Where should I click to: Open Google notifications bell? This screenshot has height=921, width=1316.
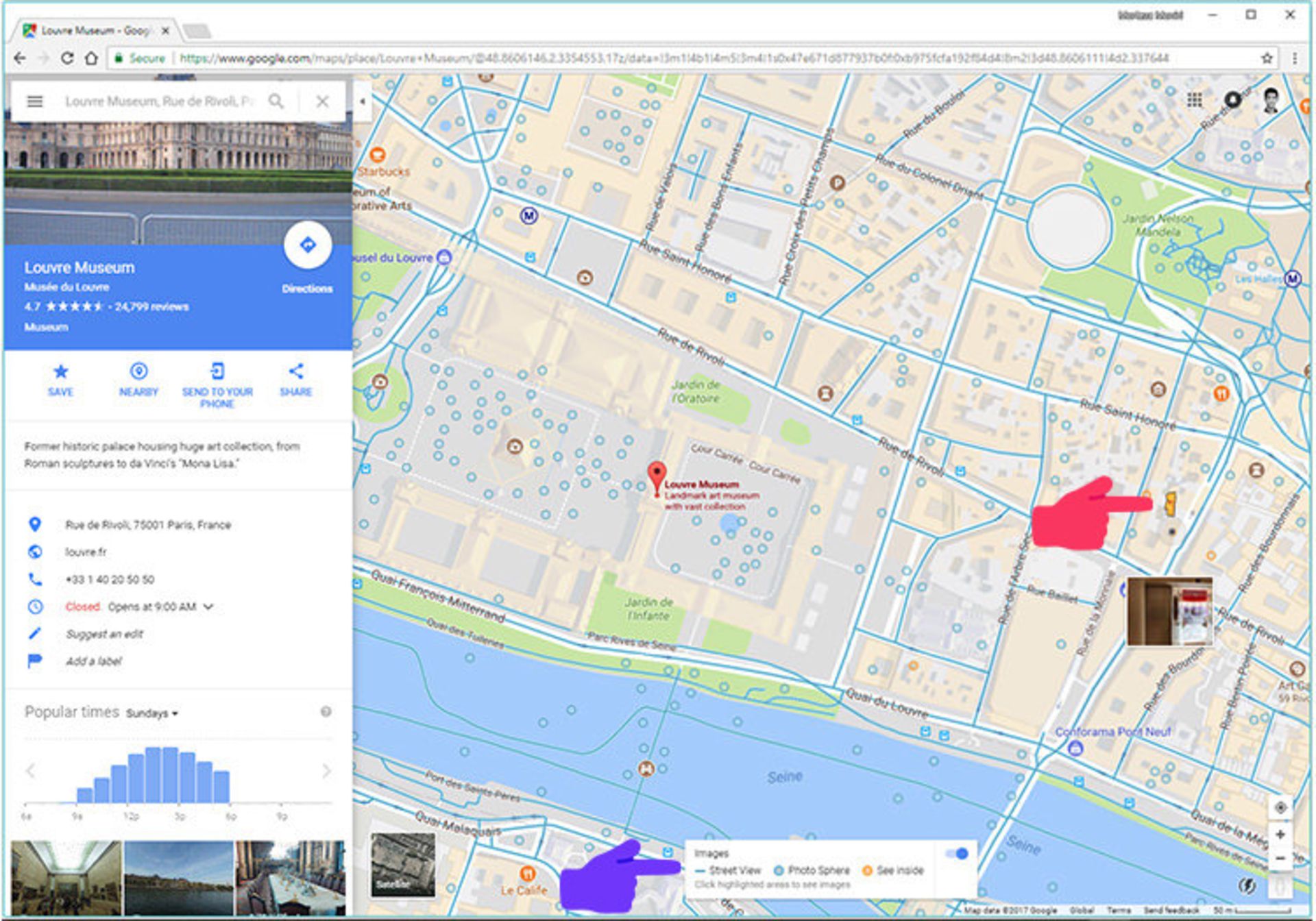1232,100
